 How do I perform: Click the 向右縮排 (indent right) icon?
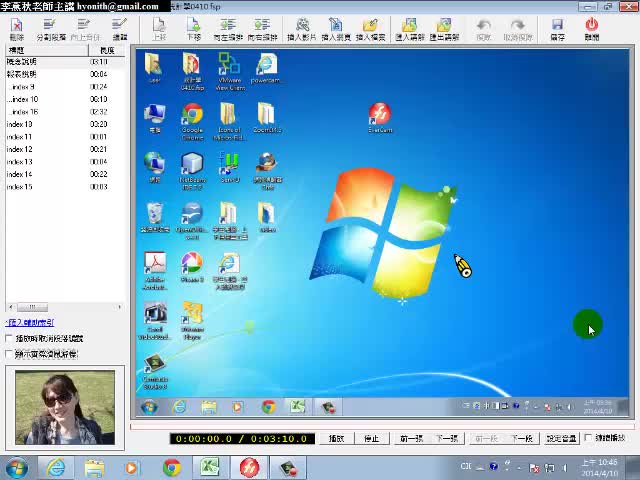pos(262,29)
